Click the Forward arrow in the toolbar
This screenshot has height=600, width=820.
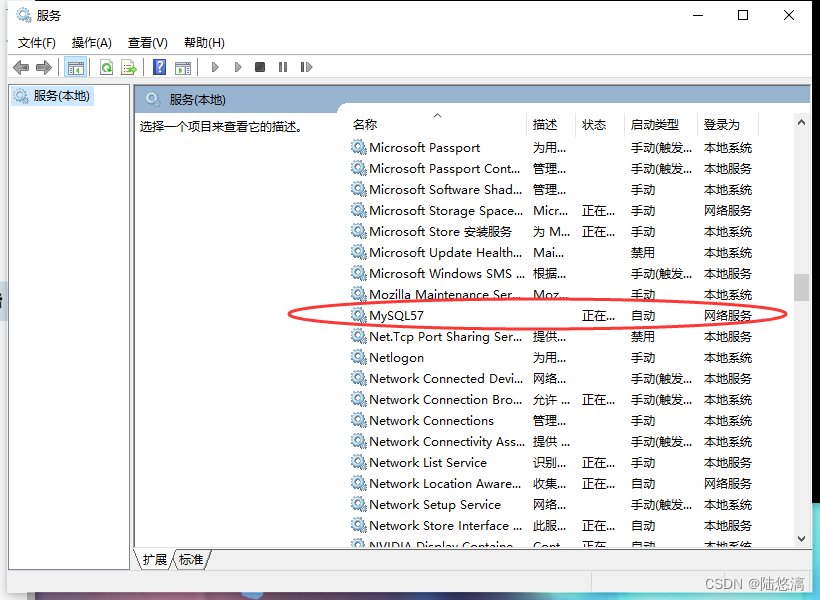(43, 67)
